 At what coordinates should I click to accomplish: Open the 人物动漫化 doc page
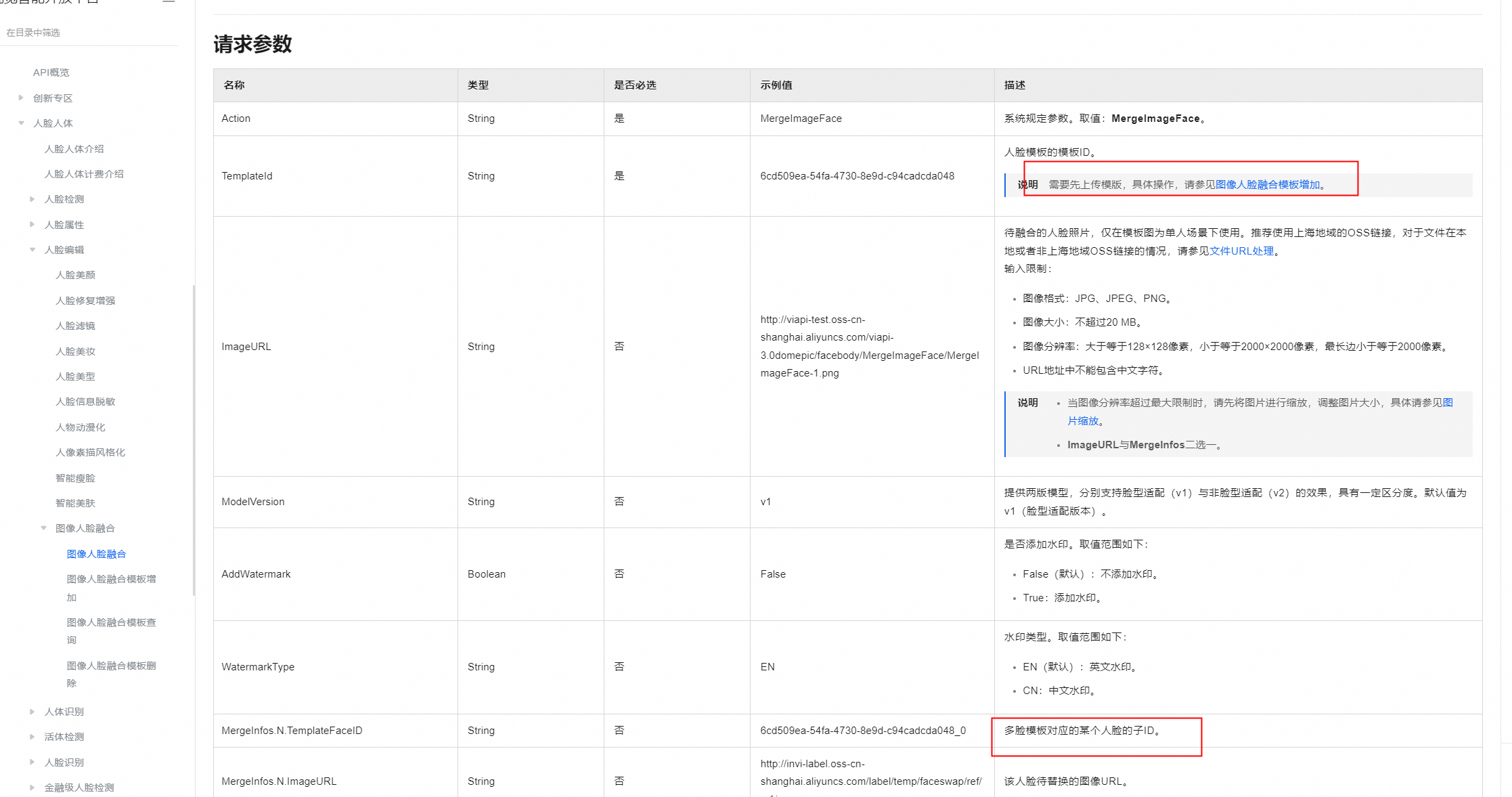click(81, 427)
